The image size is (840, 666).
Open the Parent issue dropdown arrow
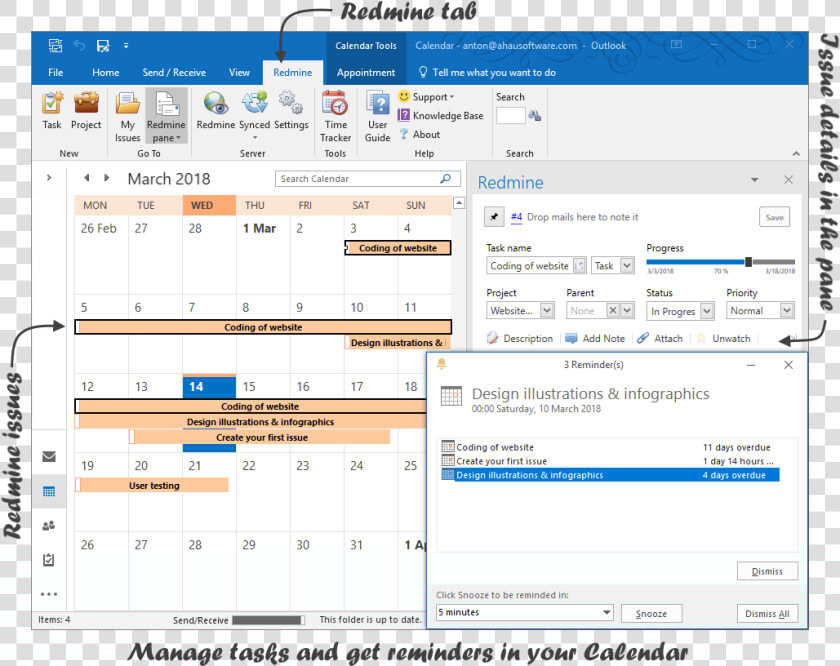click(x=627, y=311)
